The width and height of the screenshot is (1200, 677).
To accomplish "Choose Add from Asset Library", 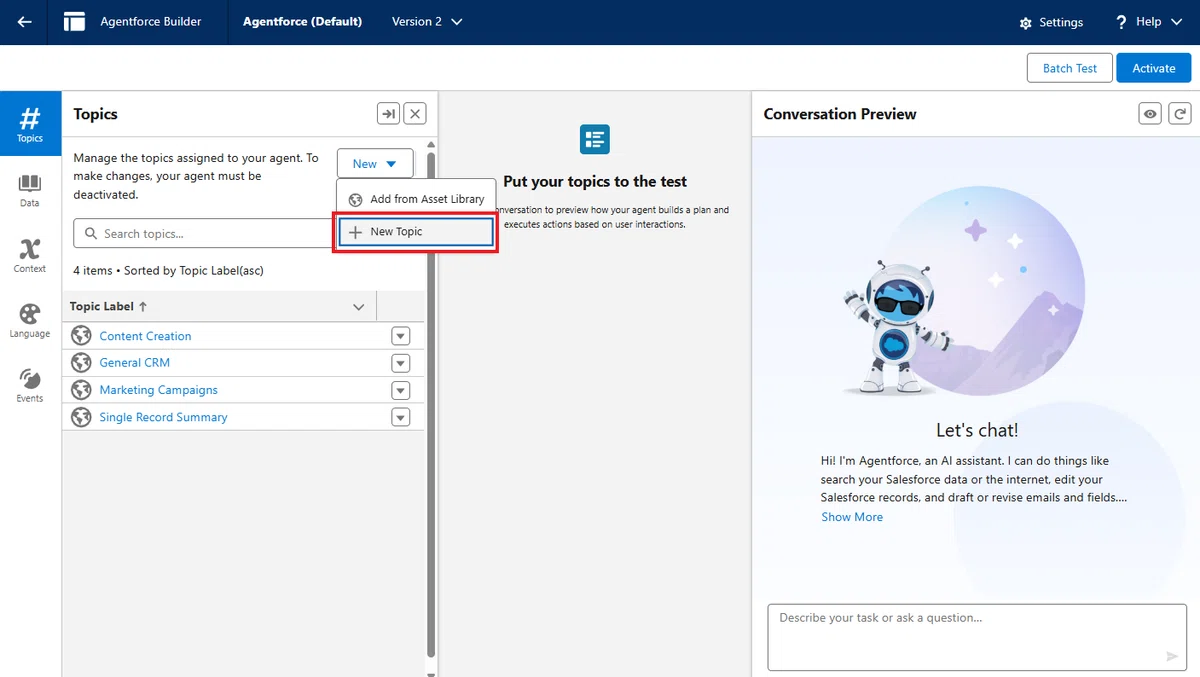I will (x=416, y=199).
